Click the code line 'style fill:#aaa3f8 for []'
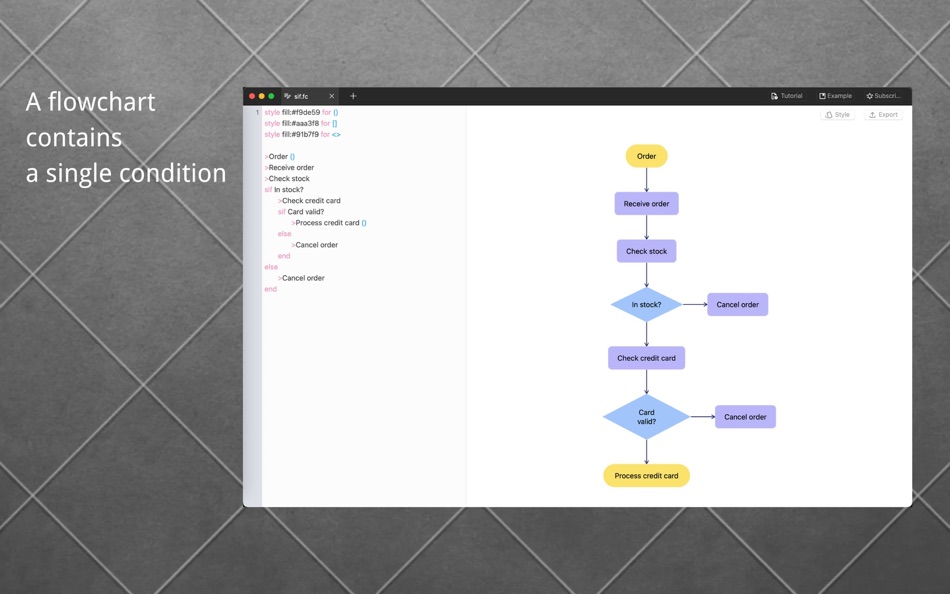This screenshot has height=594, width=950. pos(301,123)
